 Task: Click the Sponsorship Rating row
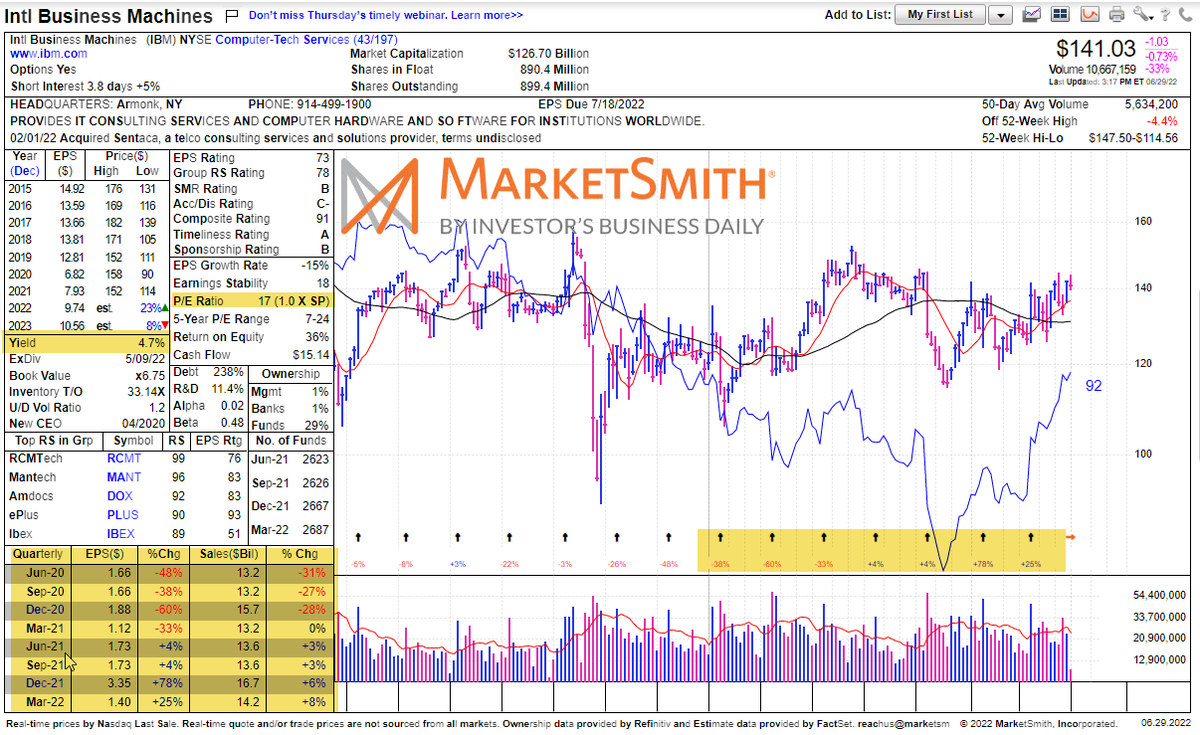point(252,249)
